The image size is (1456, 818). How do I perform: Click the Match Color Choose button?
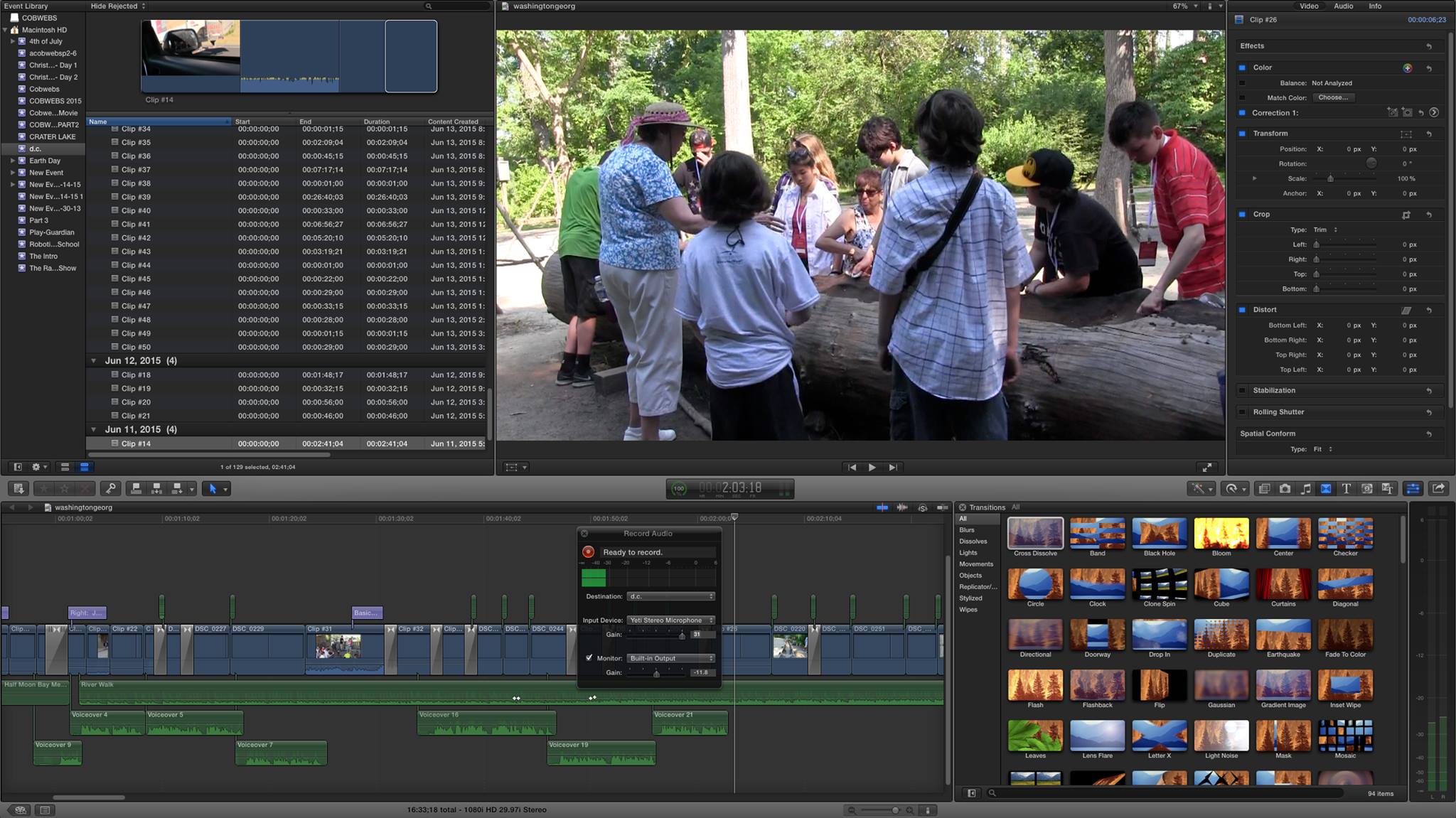1333,98
